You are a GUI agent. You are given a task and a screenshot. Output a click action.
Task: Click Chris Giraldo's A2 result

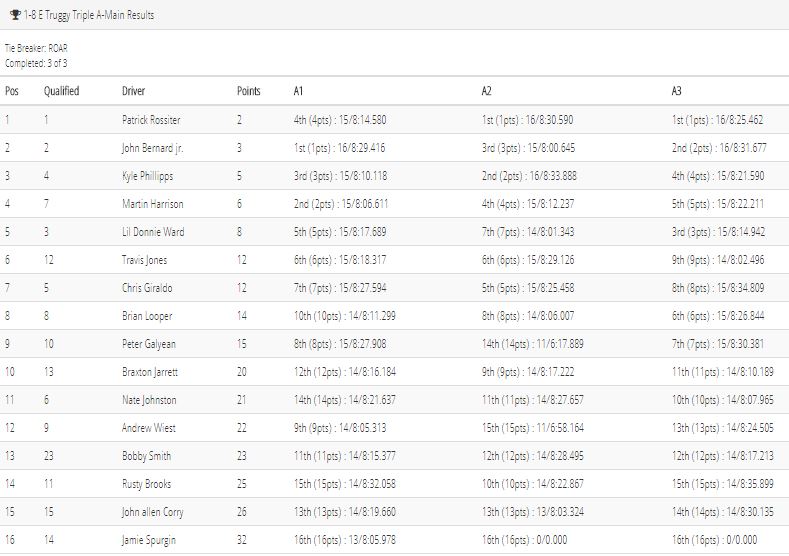point(528,288)
